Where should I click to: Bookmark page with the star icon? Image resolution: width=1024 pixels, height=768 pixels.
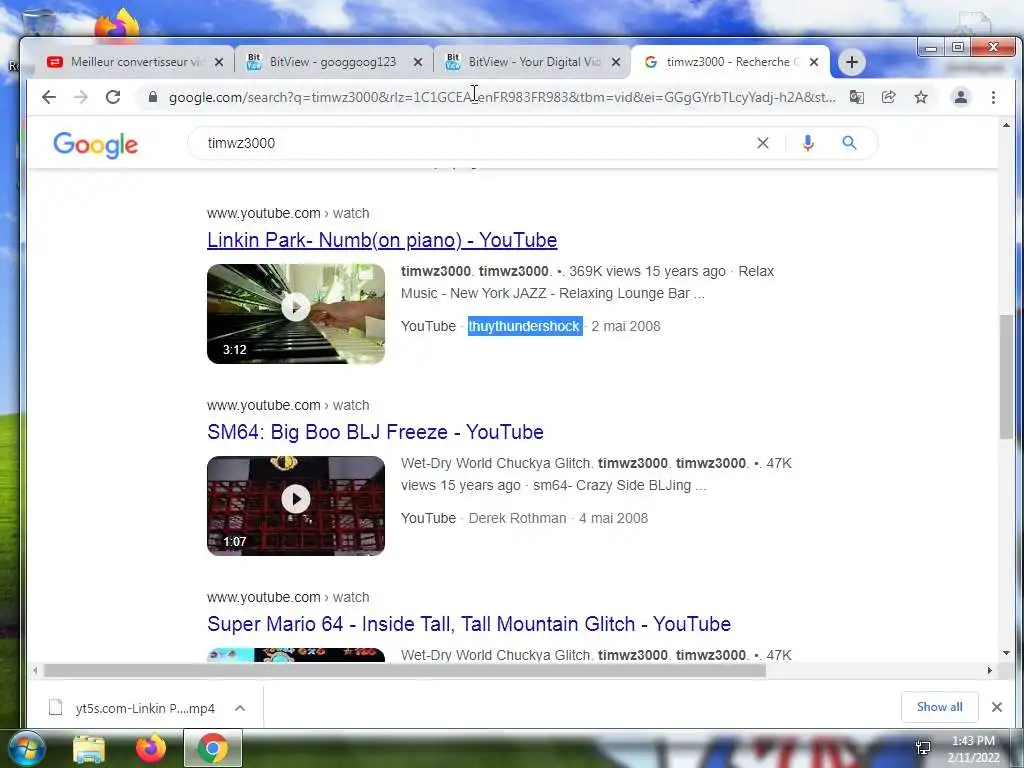point(921,97)
